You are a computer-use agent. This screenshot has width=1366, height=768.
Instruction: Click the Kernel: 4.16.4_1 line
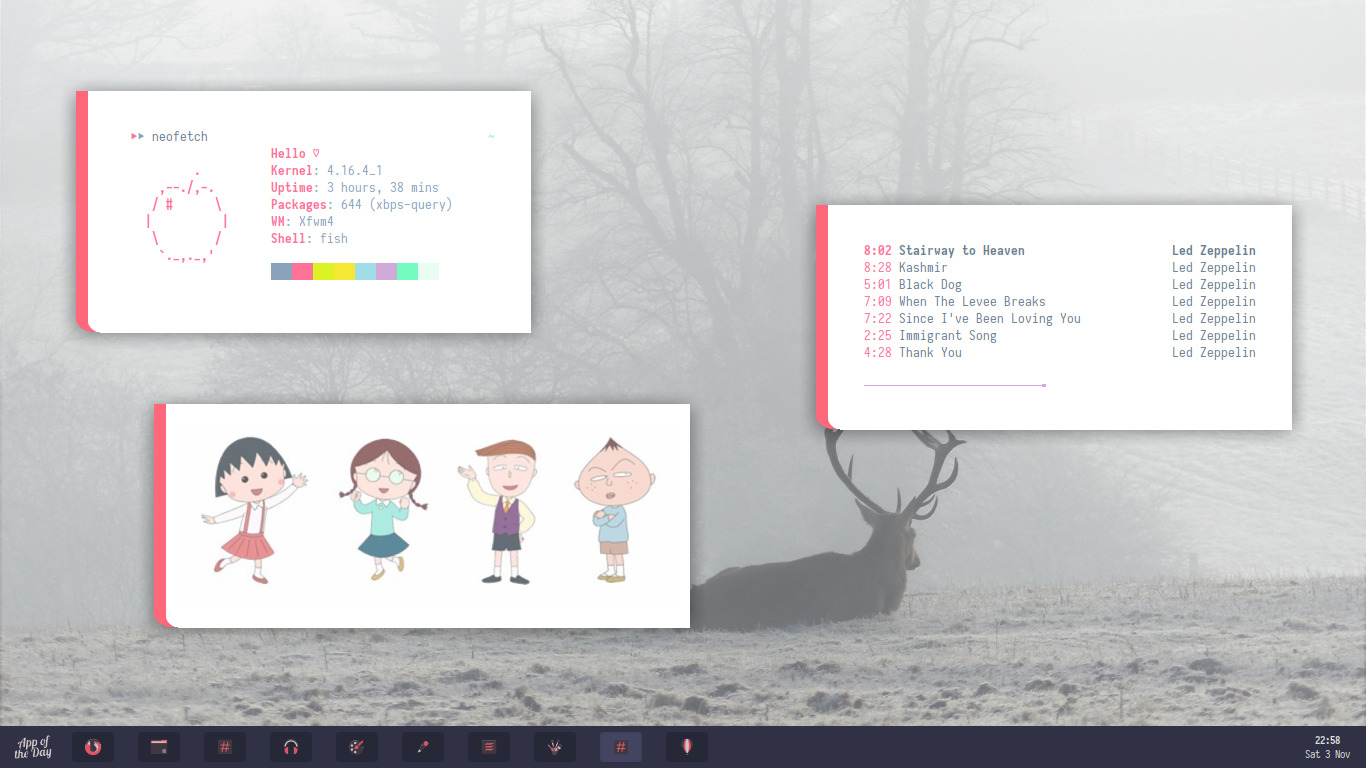[327, 171]
